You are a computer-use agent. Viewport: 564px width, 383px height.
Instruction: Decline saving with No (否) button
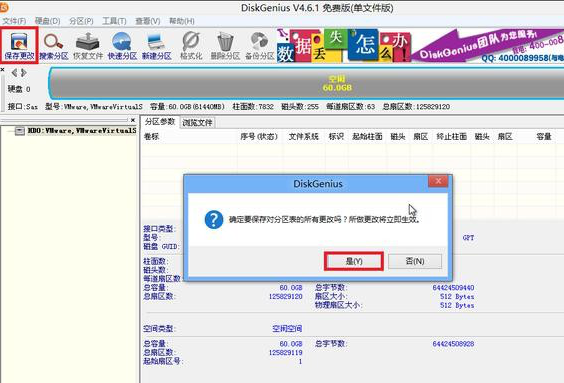pos(415,261)
